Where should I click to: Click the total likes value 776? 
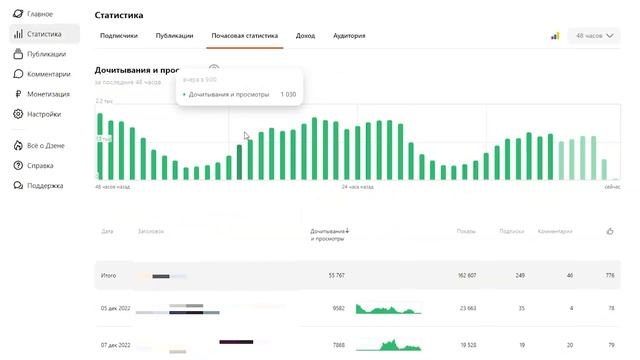(610, 276)
